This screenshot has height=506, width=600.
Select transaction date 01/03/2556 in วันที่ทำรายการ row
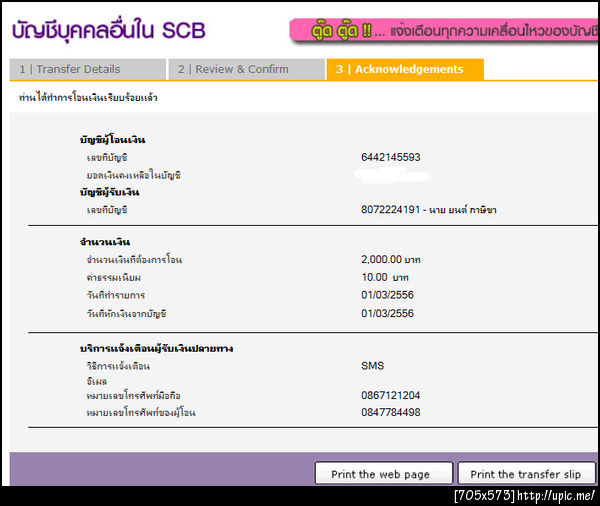point(387,295)
